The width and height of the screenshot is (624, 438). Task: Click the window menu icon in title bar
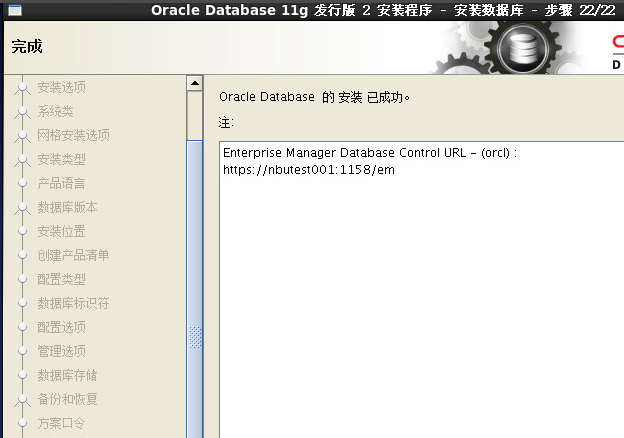click(x=15, y=10)
